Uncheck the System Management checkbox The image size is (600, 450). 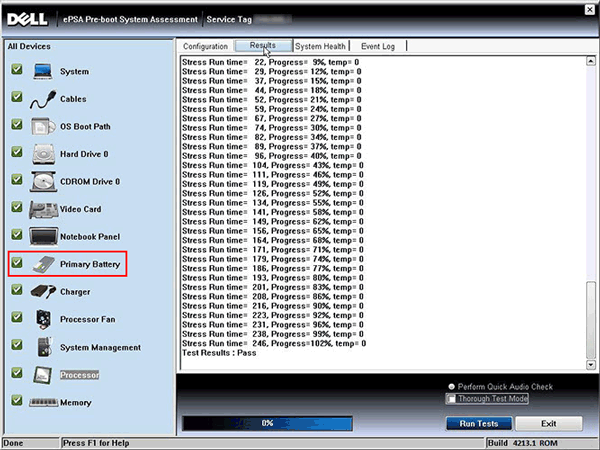pos(16,345)
